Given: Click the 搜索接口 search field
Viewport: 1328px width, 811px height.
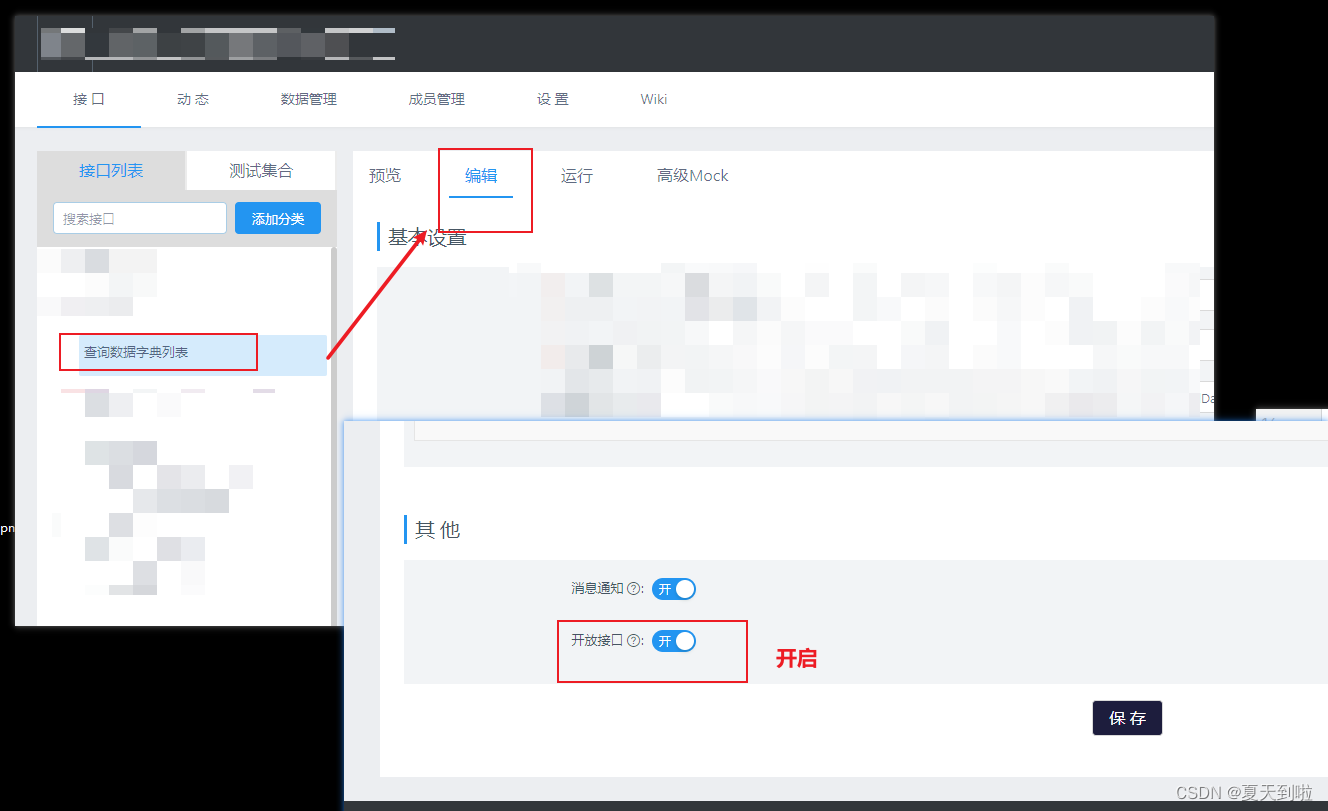Looking at the screenshot, I should click(x=139, y=217).
